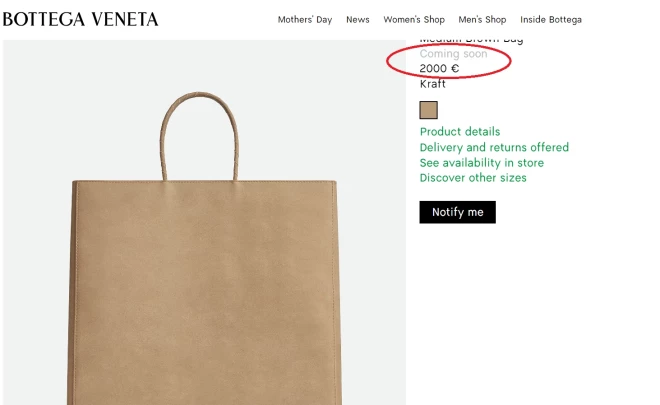This screenshot has width=660, height=405.
Task: Click the Bottega Veneta logo
Action: pos(80,19)
